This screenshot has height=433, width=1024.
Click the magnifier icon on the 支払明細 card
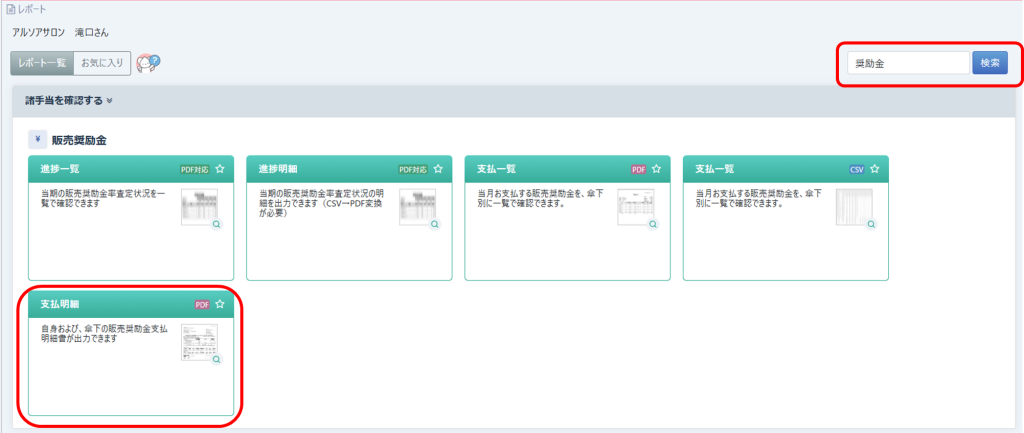click(216, 359)
